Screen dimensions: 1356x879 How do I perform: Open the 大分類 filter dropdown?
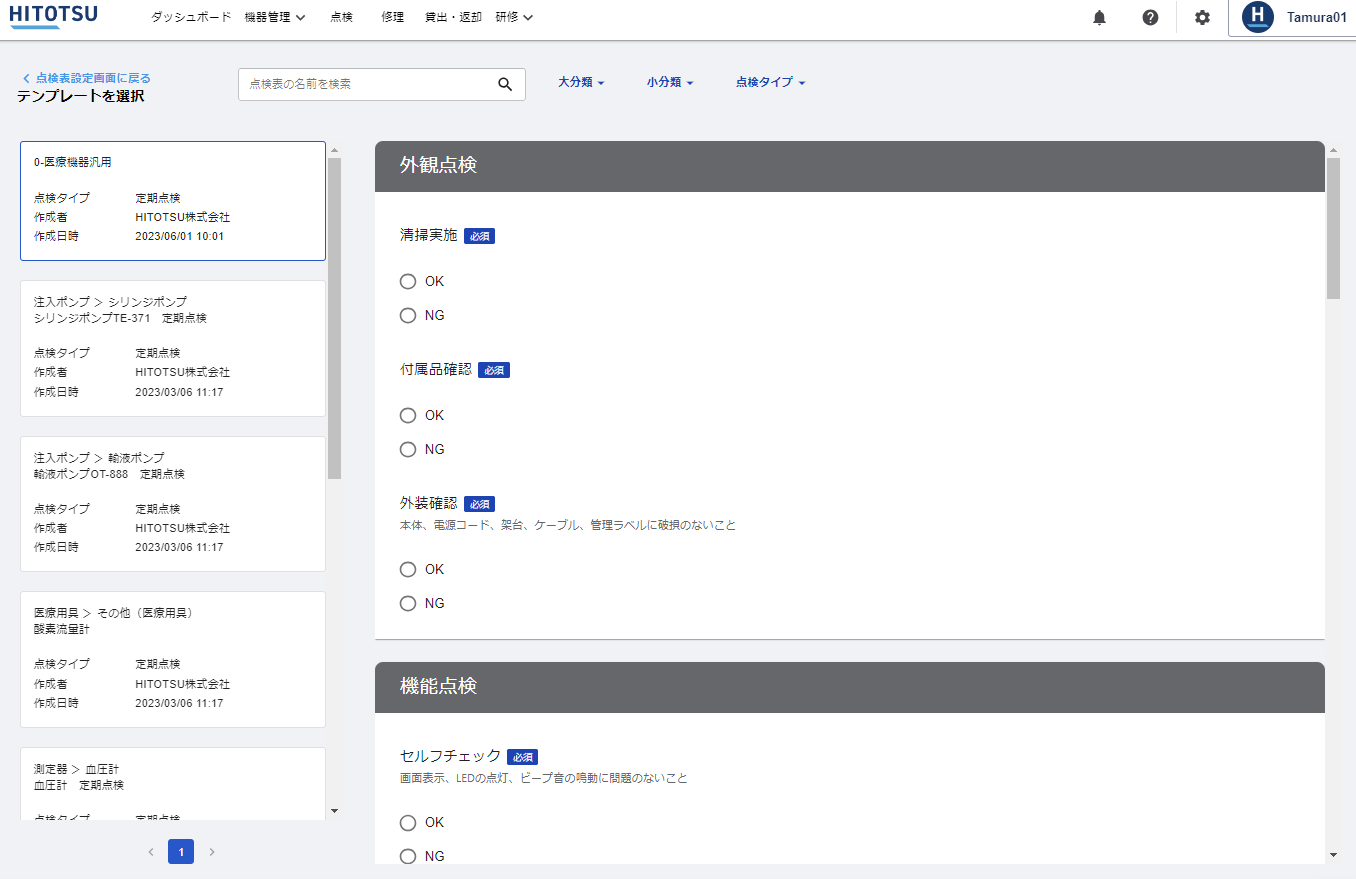pyautogui.click(x=581, y=82)
